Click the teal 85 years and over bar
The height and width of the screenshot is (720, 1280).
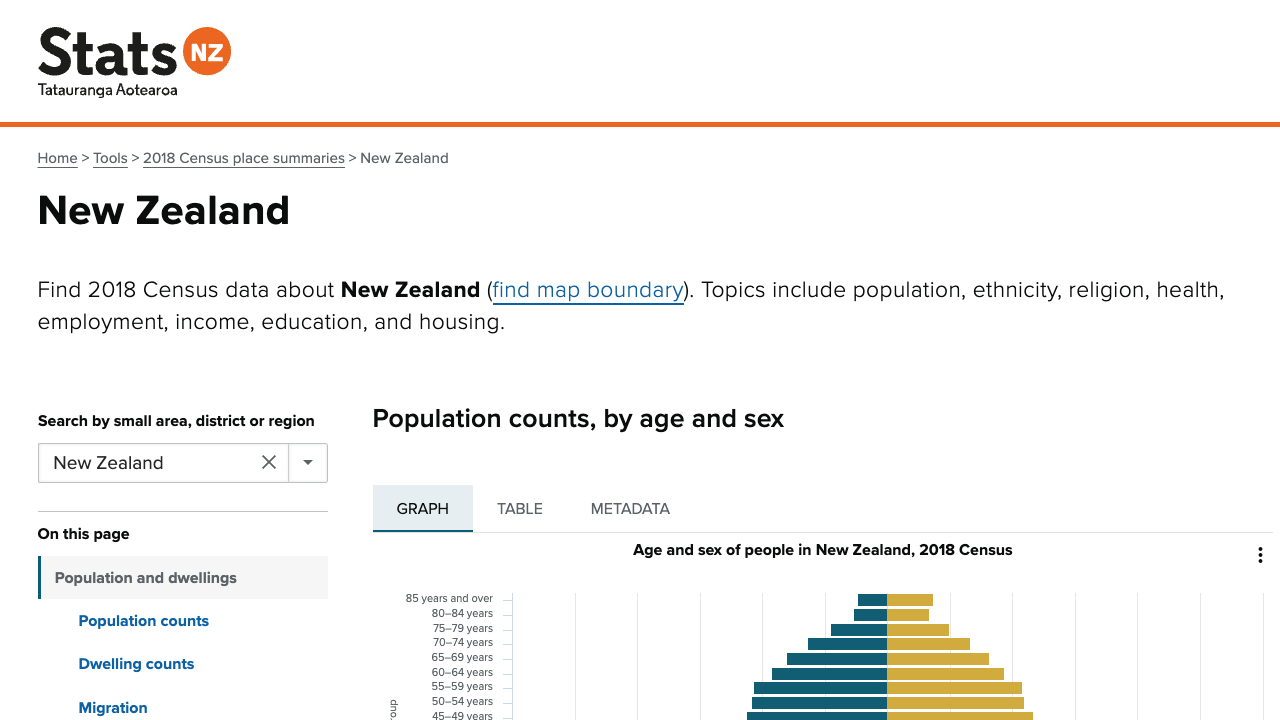click(x=872, y=600)
